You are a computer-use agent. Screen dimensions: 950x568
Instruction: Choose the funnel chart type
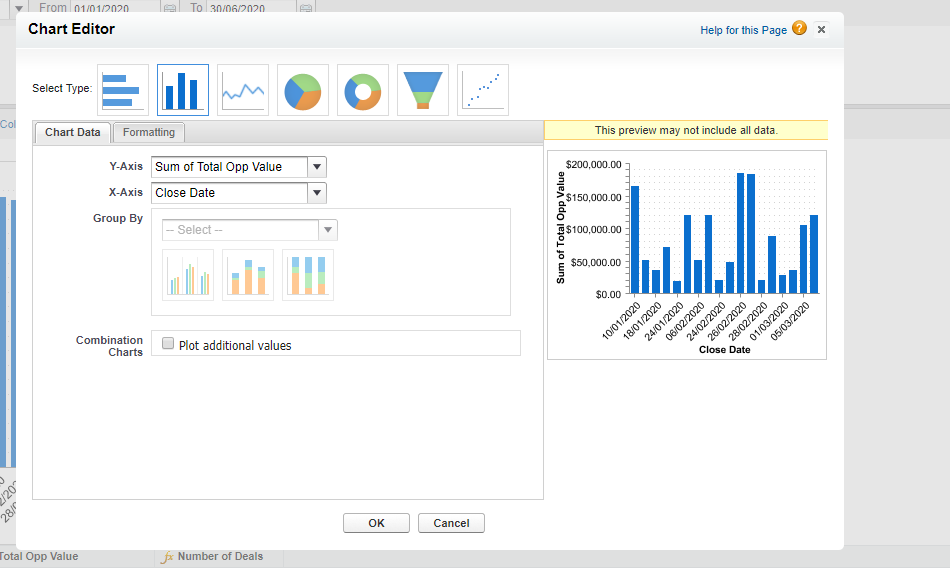click(x=423, y=89)
